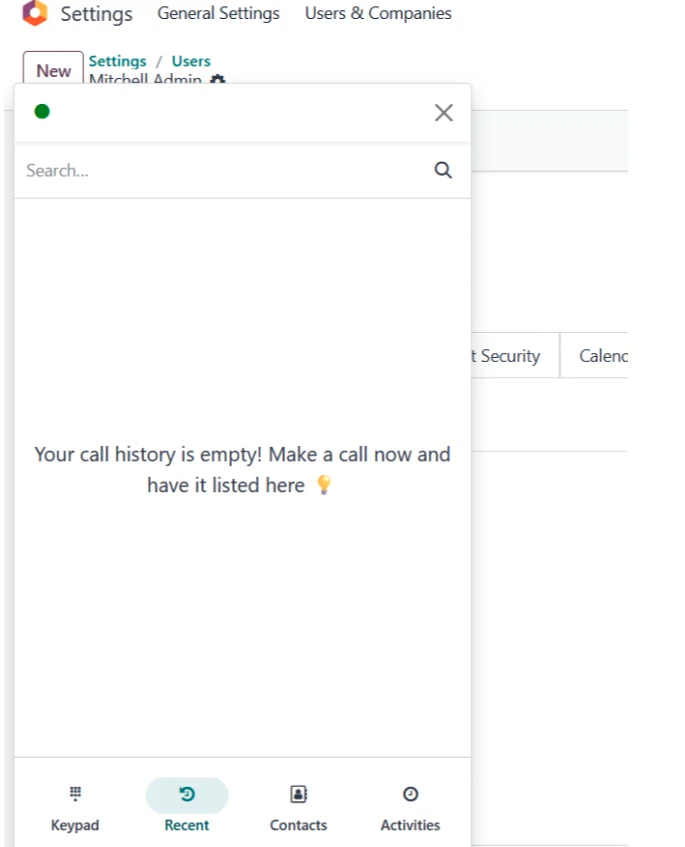The height and width of the screenshot is (847, 685).
Task: Open the General Settings menu
Action: (x=218, y=13)
